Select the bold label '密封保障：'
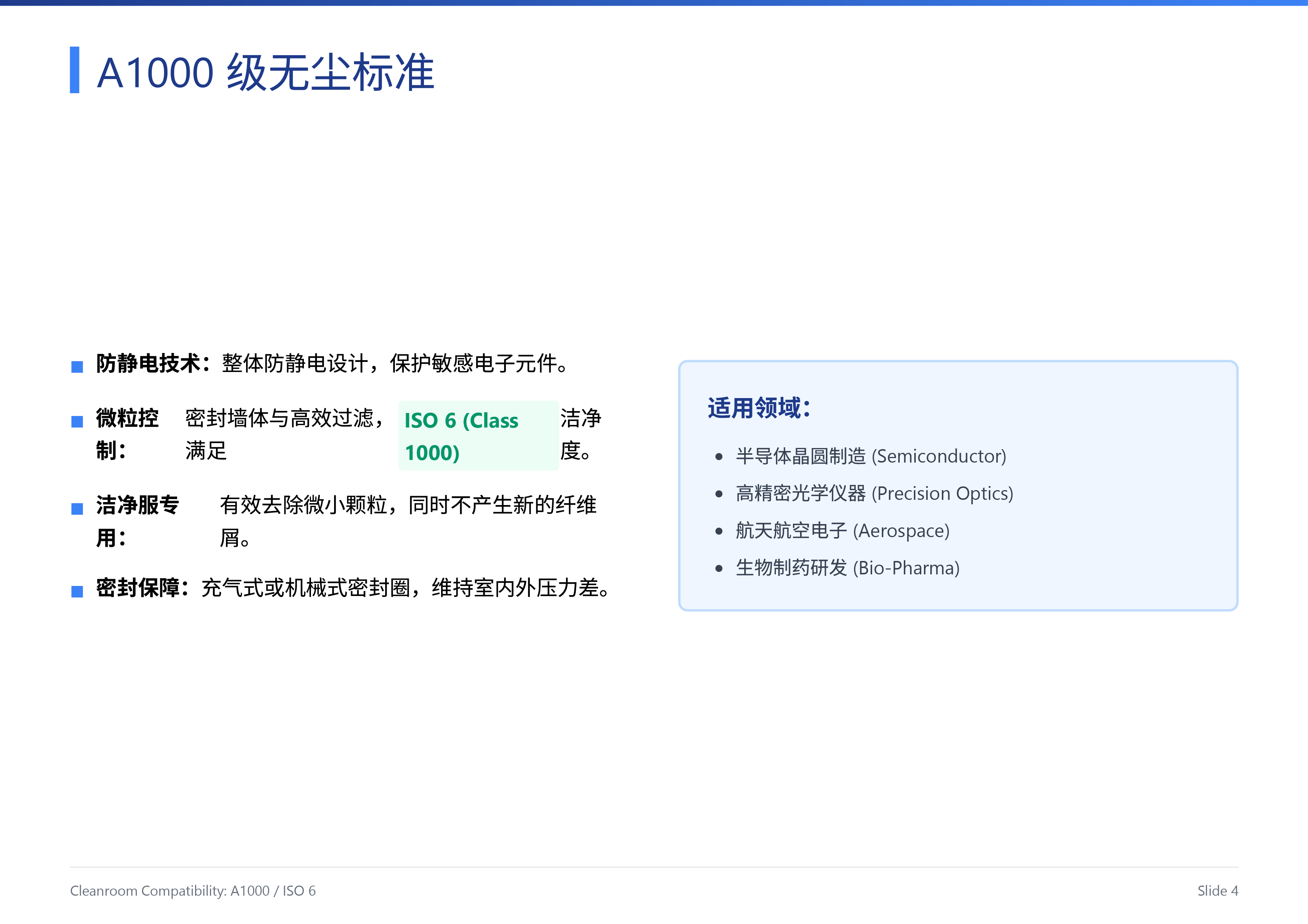Screen dimensions: 1308x924 [x=143, y=587]
